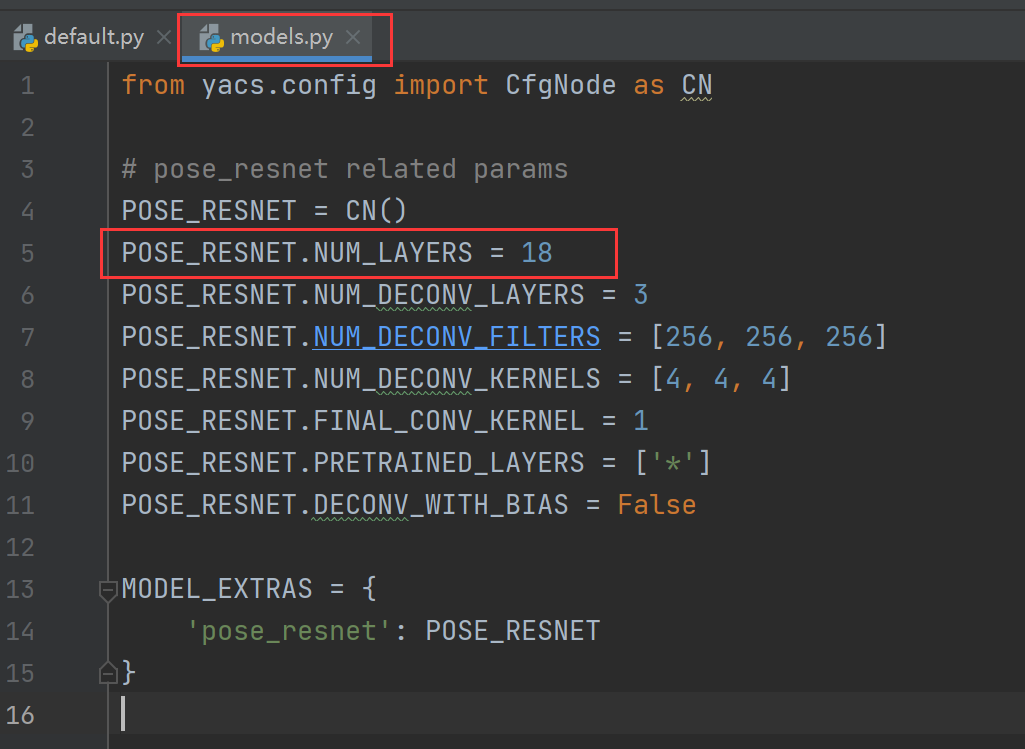The width and height of the screenshot is (1025, 749).
Task: Click NUM_DECONV_KERNELS identifier
Action: pyautogui.click(x=456, y=379)
